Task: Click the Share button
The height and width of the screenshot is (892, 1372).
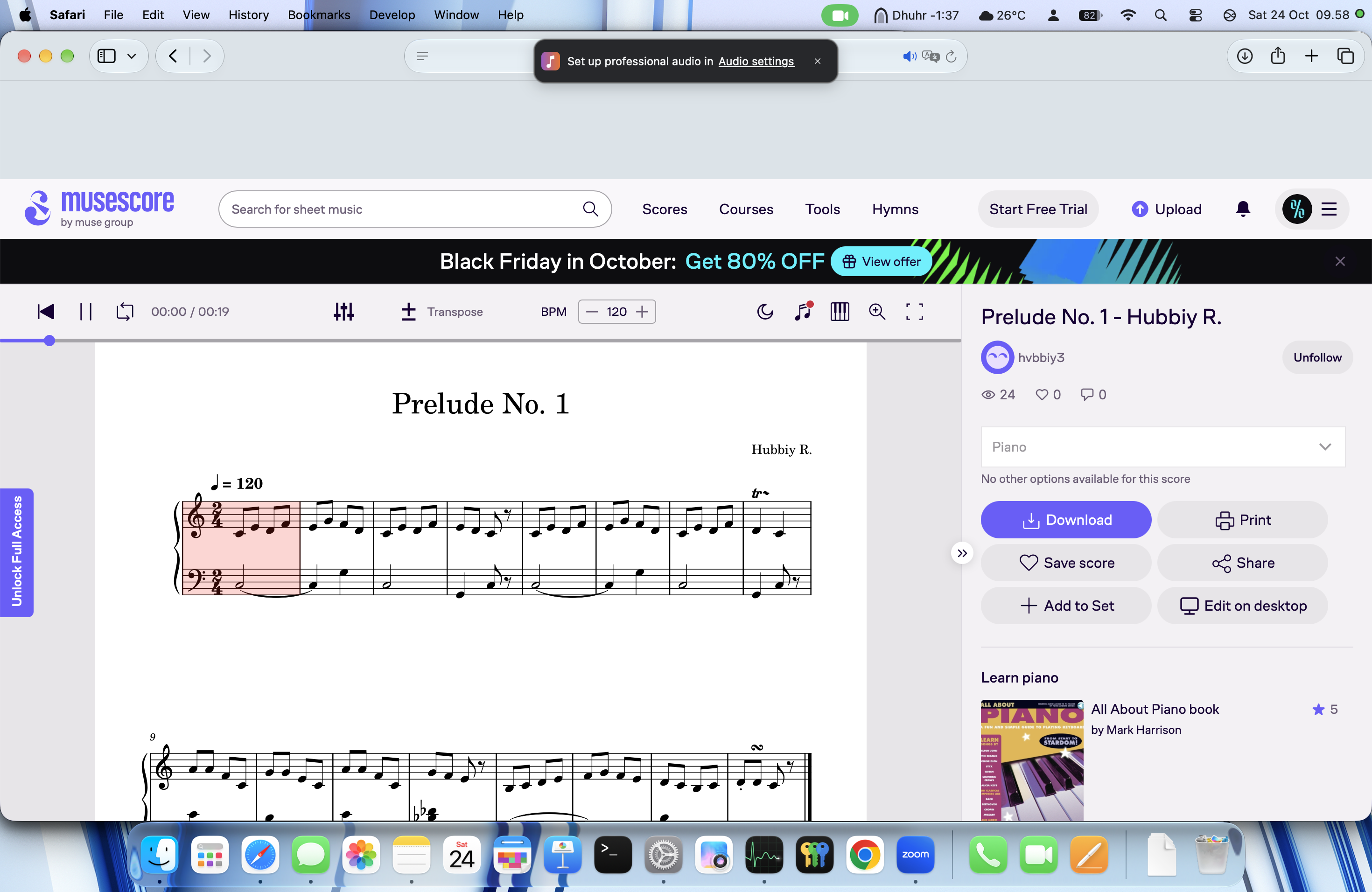Action: tap(1242, 562)
